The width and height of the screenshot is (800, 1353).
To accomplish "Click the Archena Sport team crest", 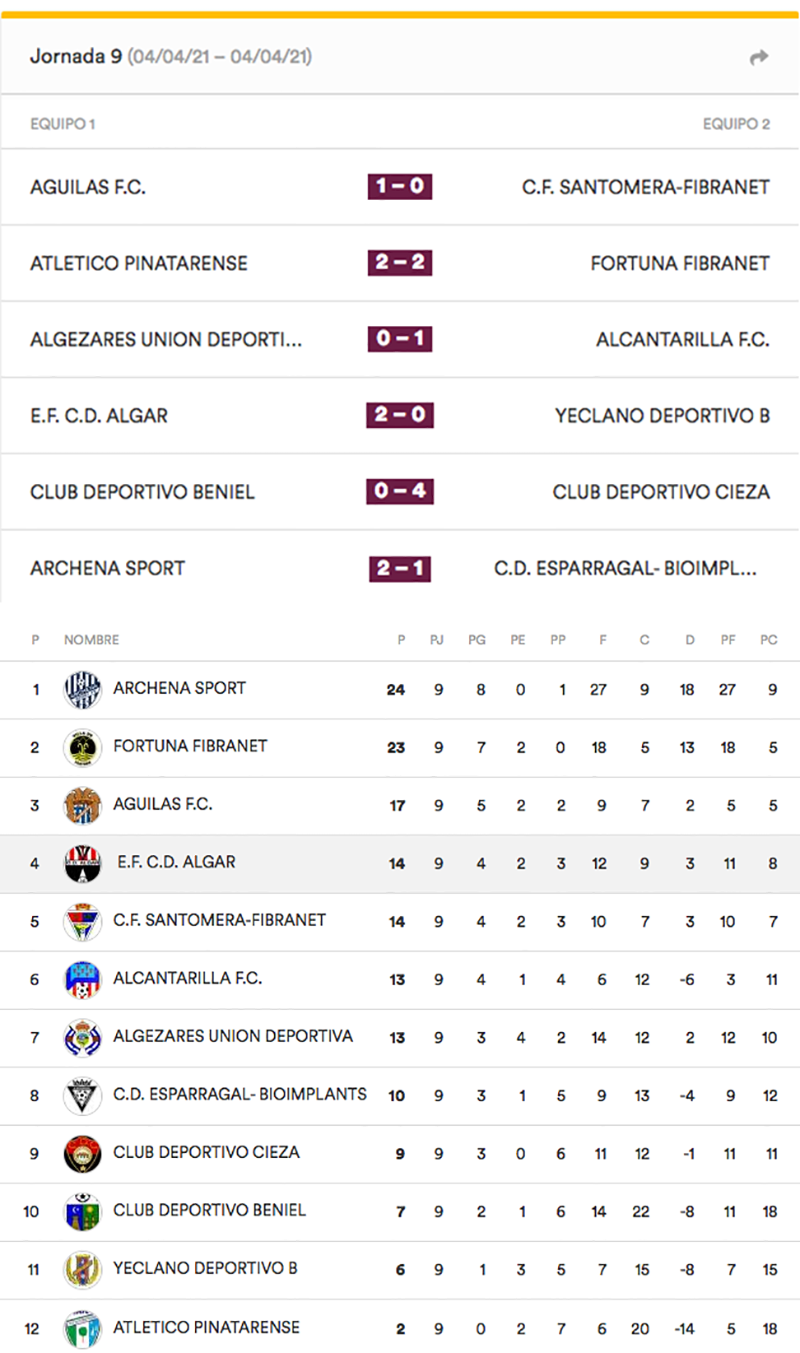I will (x=82, y=689).
